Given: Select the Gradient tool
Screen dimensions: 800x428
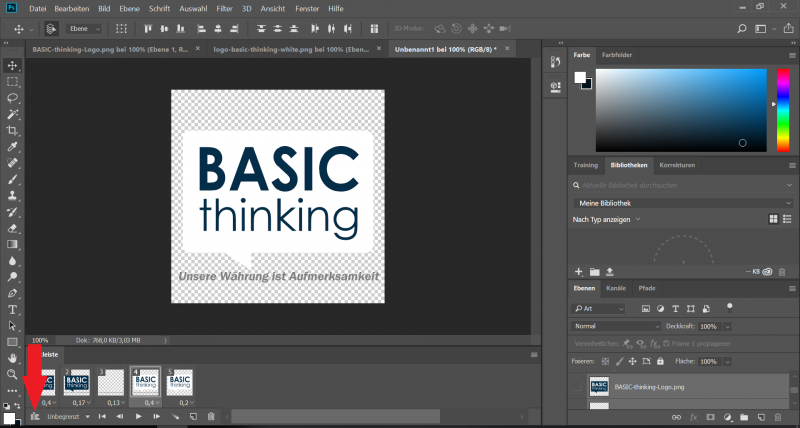Looking at the screenshot, I should pos(13,244).
